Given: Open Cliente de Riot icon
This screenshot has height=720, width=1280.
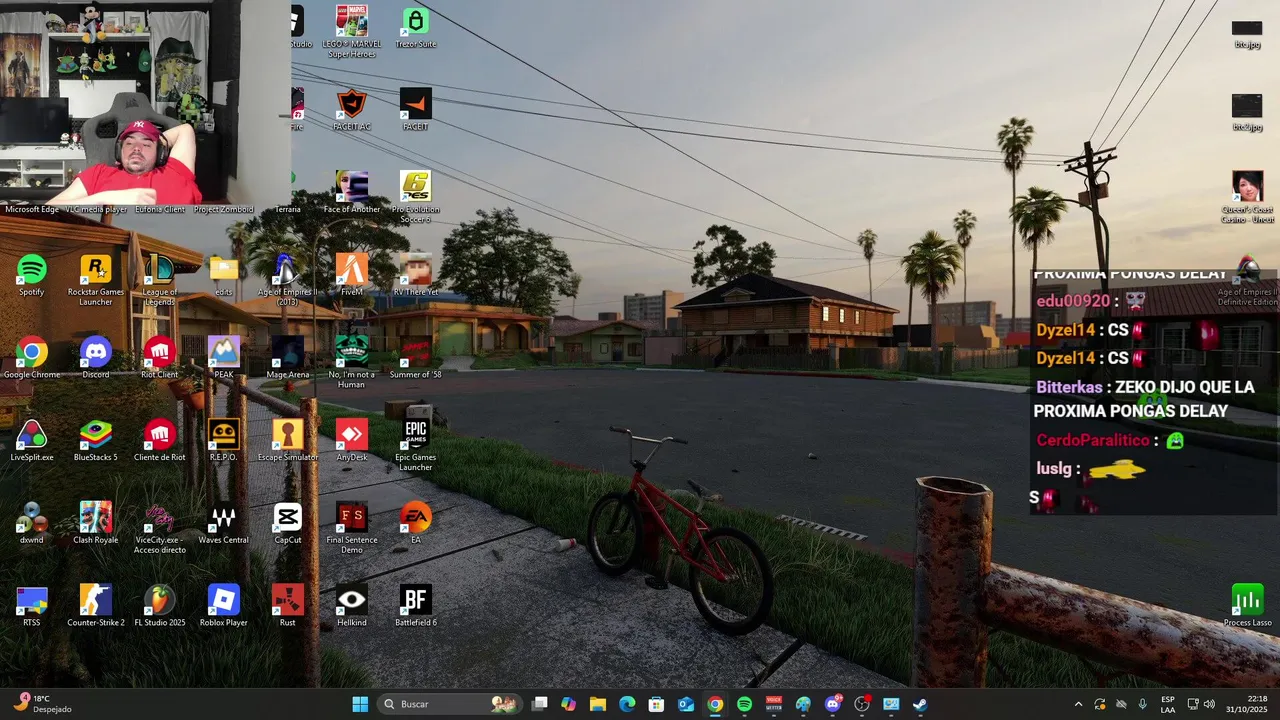Looking at the screenshot, I should click(x=160, y=441).
